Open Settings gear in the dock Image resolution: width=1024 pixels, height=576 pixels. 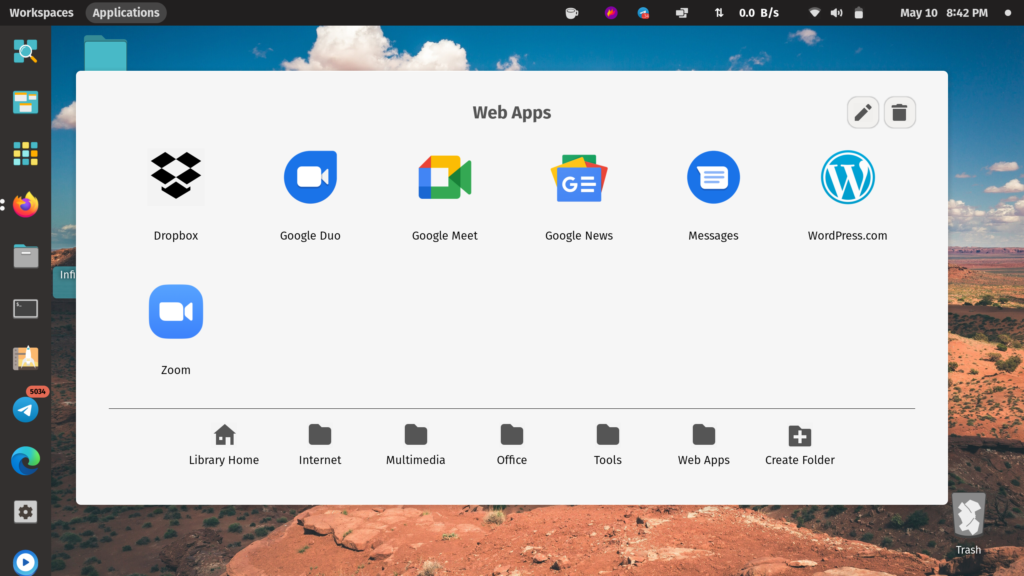25,512
